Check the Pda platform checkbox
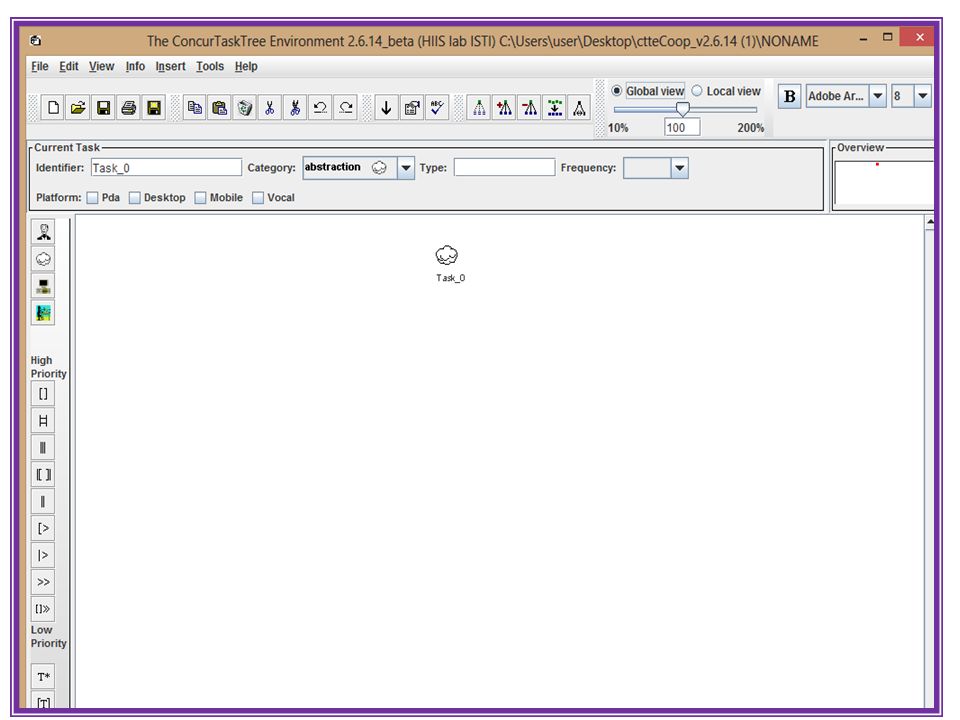 (92, 198)
